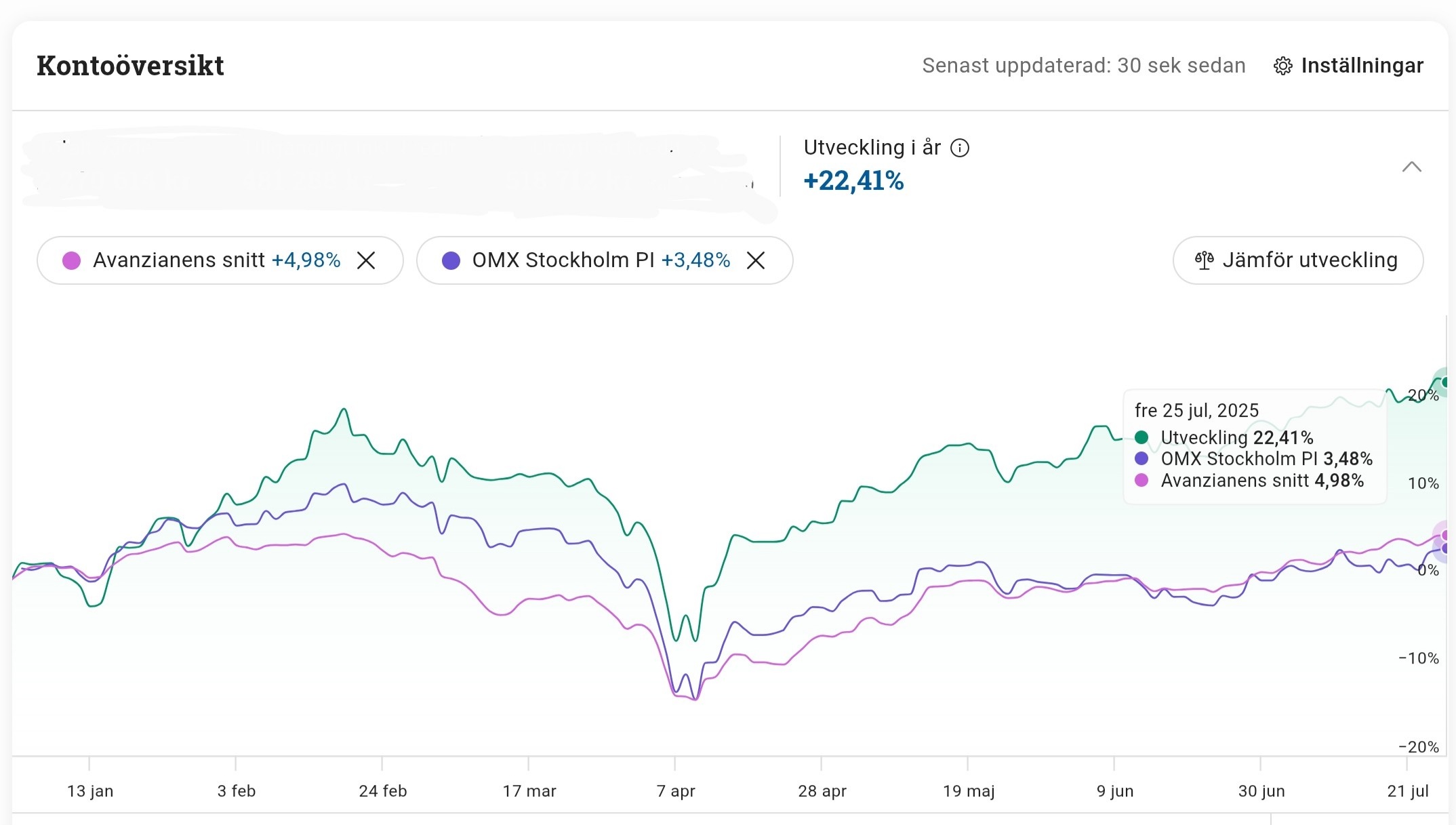Click info icon next to Utveckling i år

click(x=960, y=148)
